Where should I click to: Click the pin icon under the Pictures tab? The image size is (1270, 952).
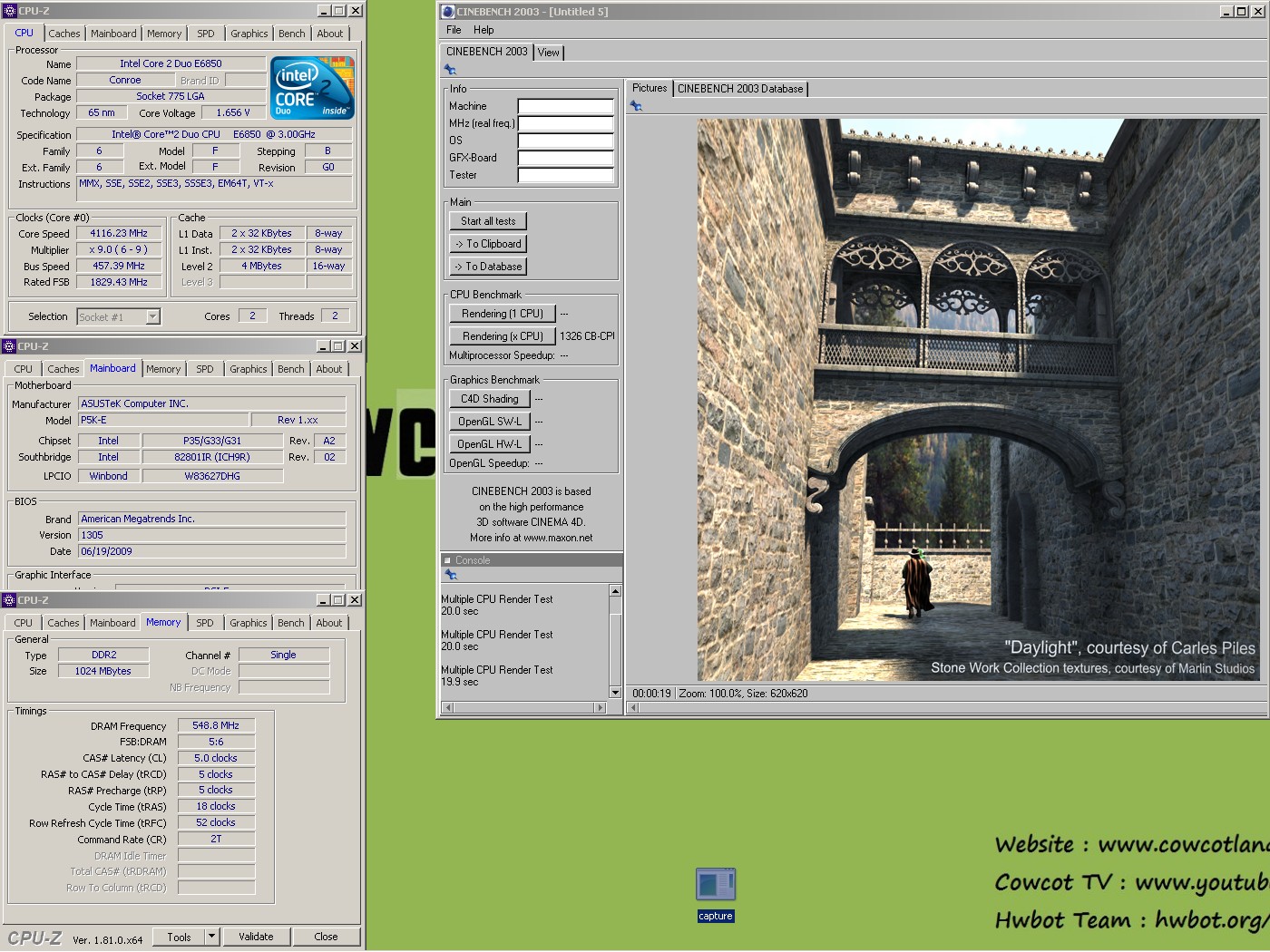click(x=636, y=106)
